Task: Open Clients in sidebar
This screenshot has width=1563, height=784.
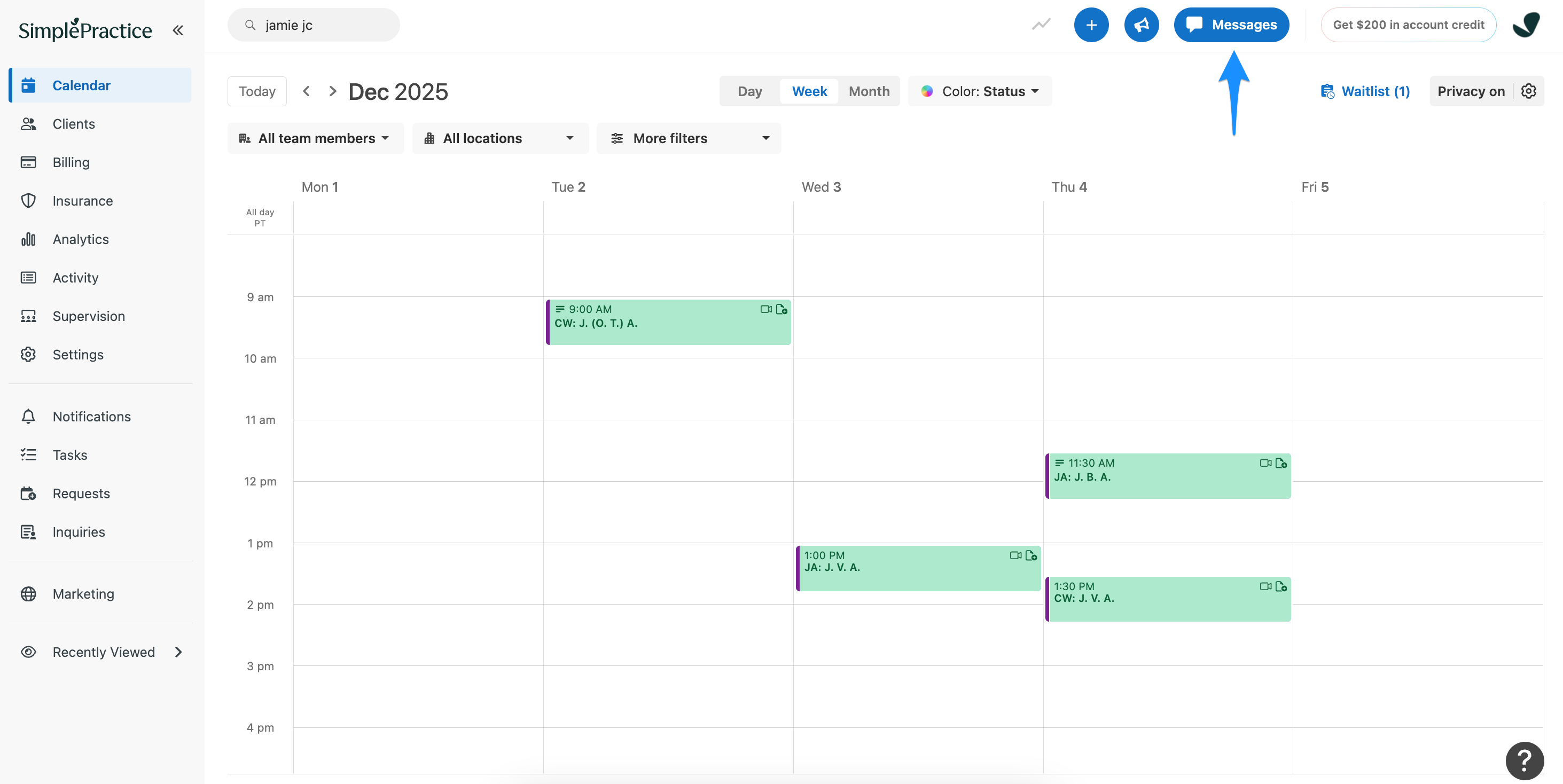Action: [x=100, y=124]
